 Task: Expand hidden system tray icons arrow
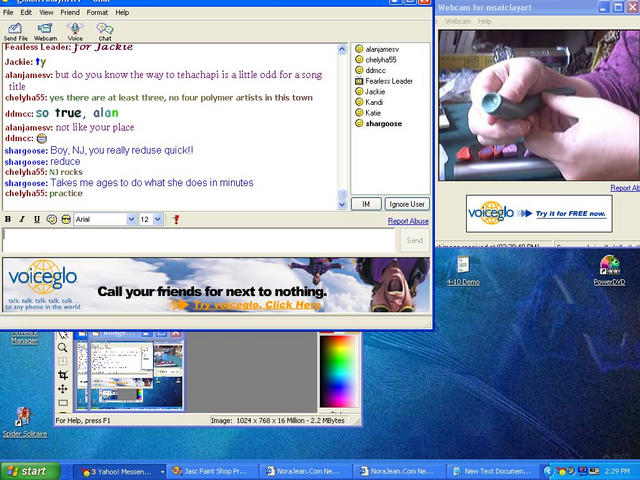click(549, 472)
